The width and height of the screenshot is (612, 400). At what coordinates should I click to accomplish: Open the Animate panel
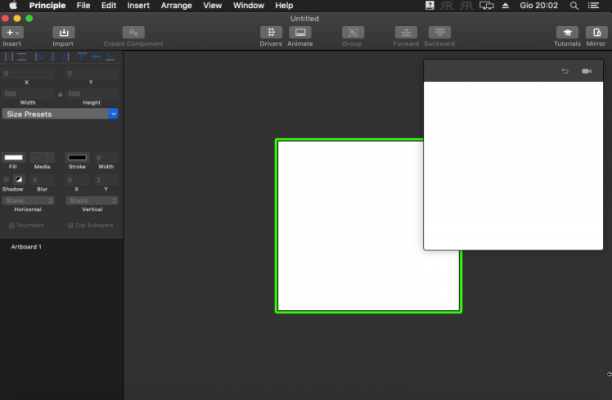pyautogui.click(x=300, y=33)
